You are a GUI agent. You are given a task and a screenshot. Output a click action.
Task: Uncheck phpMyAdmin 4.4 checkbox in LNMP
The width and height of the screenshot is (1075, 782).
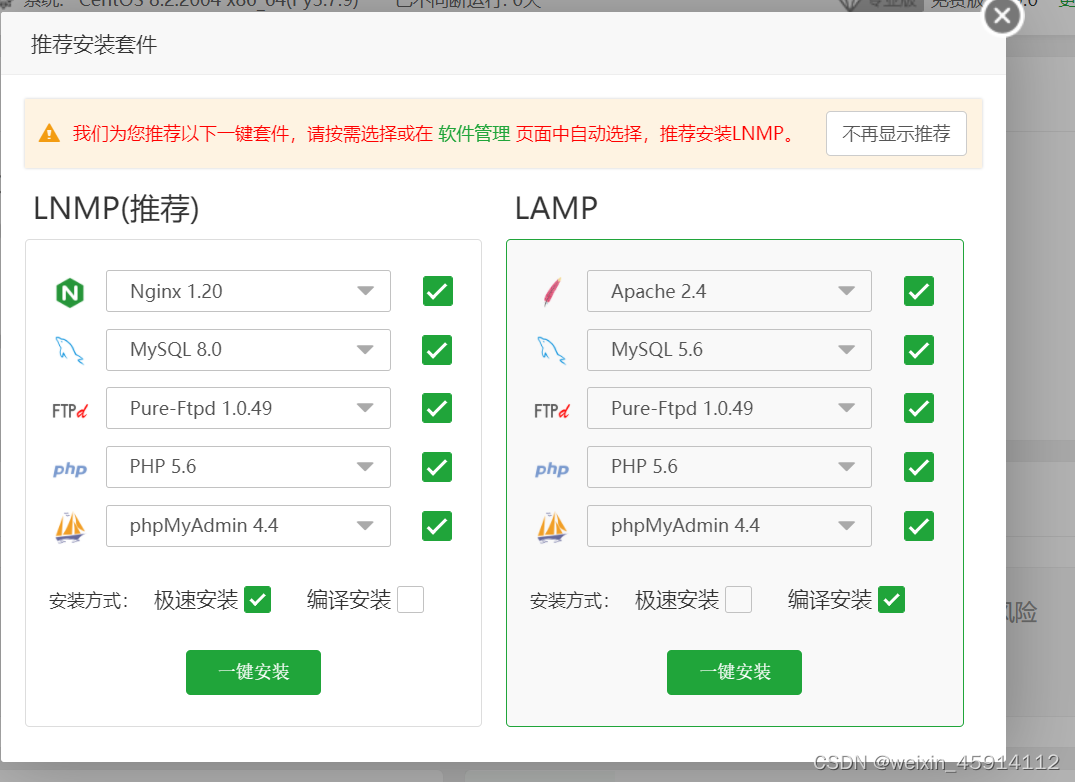click(437, 526)
